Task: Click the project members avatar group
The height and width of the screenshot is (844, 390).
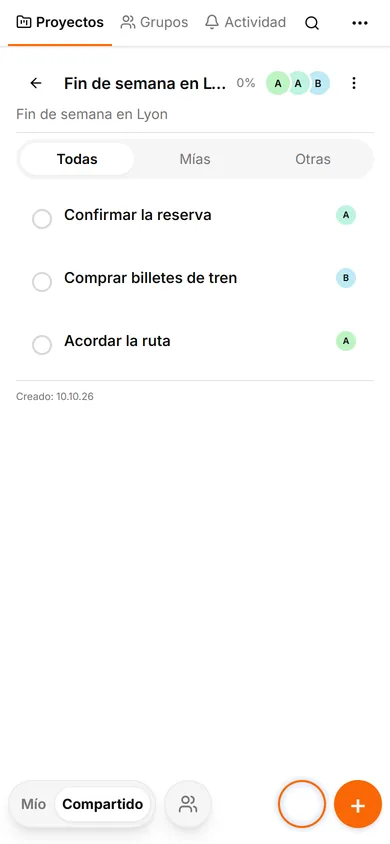Action: click(297, 83)
